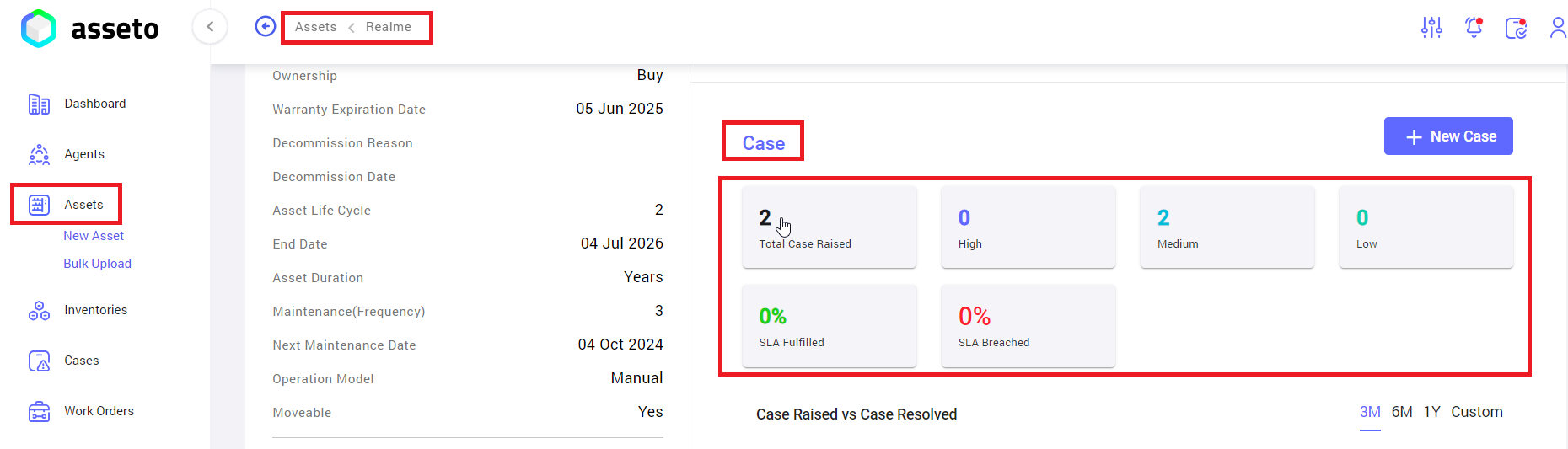1568x449 pixels.
Task: Click the back arrow circle icon
Action: point(266,27)
